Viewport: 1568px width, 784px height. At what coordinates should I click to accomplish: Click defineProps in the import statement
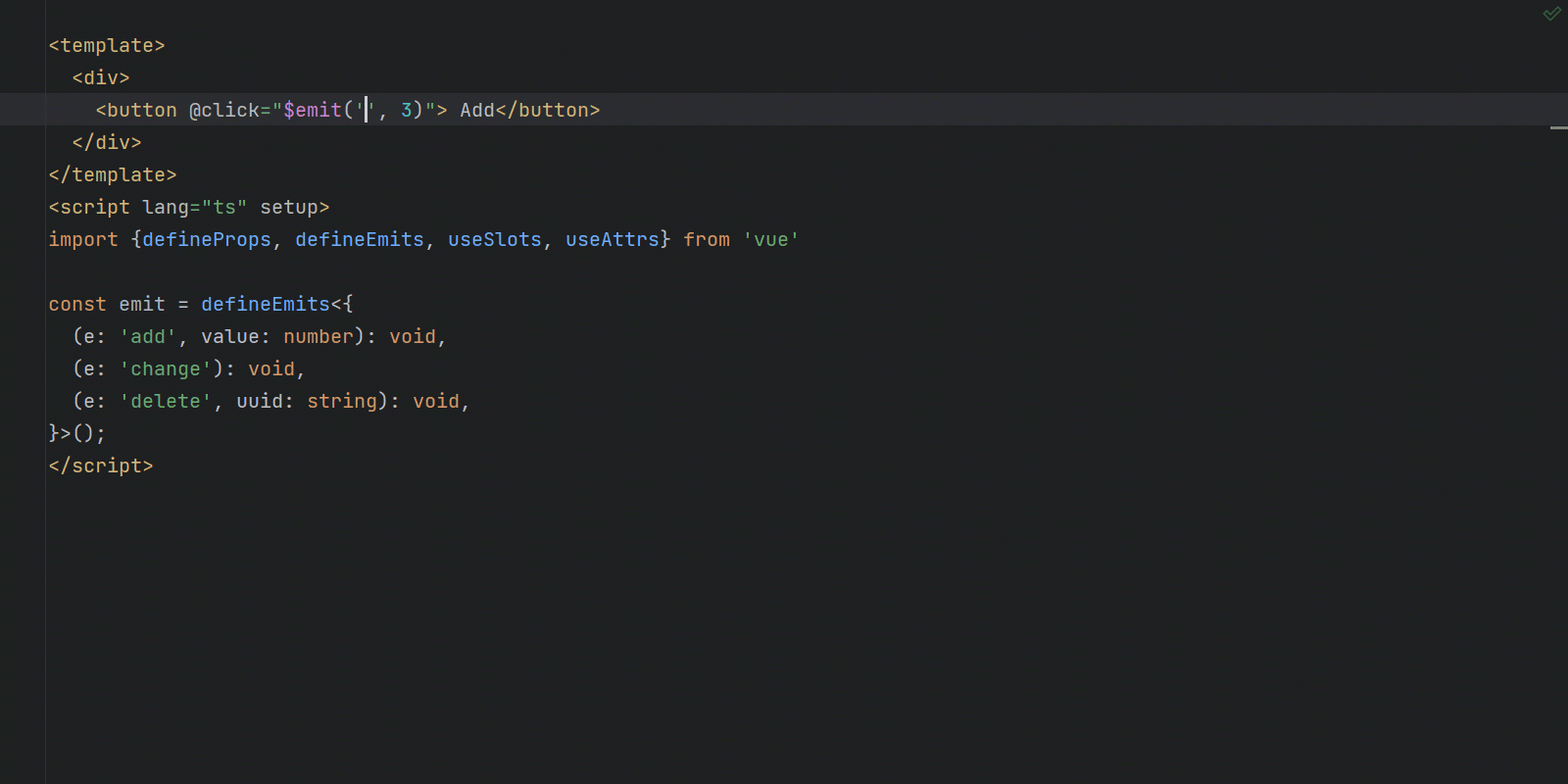(x=207, y=239)
